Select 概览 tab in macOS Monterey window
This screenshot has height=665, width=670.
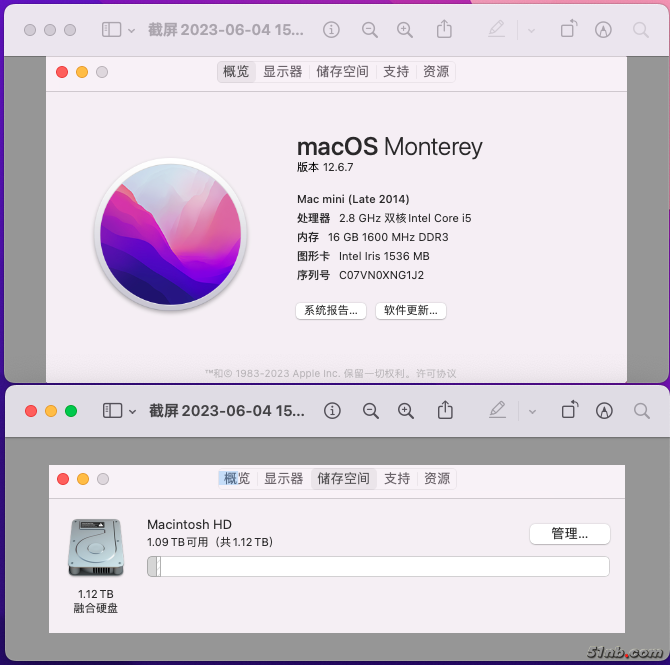236,71
